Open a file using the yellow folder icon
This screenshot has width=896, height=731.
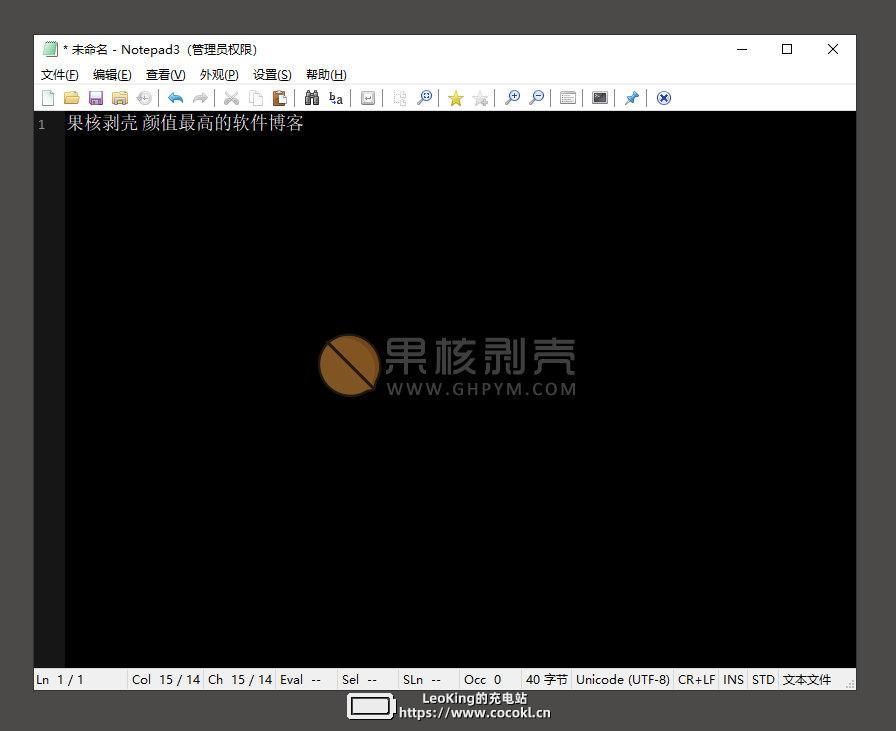pos(71,98)
